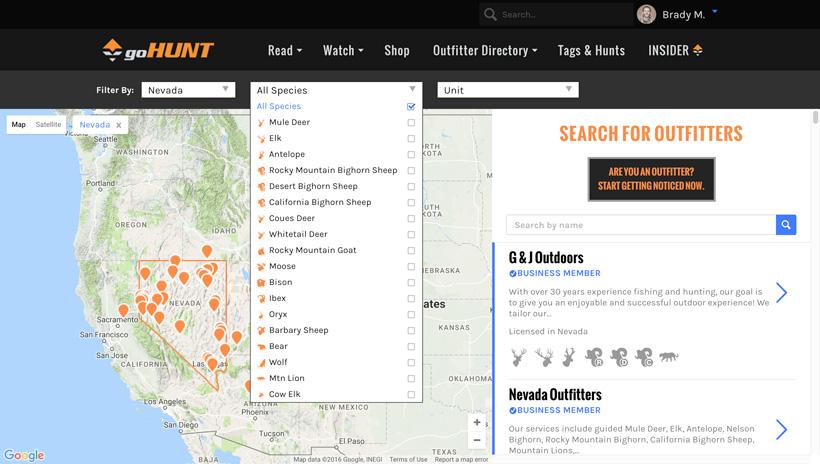Open the Unit filter dropdown
This screenshot has width=820, height=464.
508,90
